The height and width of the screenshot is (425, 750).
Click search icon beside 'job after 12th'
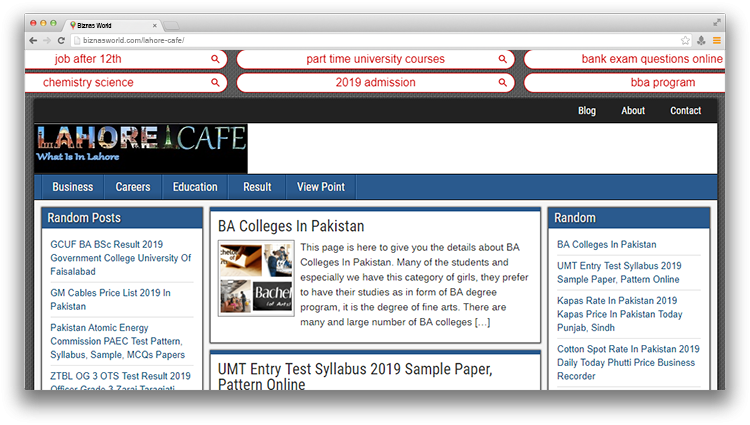coord(215,59)
